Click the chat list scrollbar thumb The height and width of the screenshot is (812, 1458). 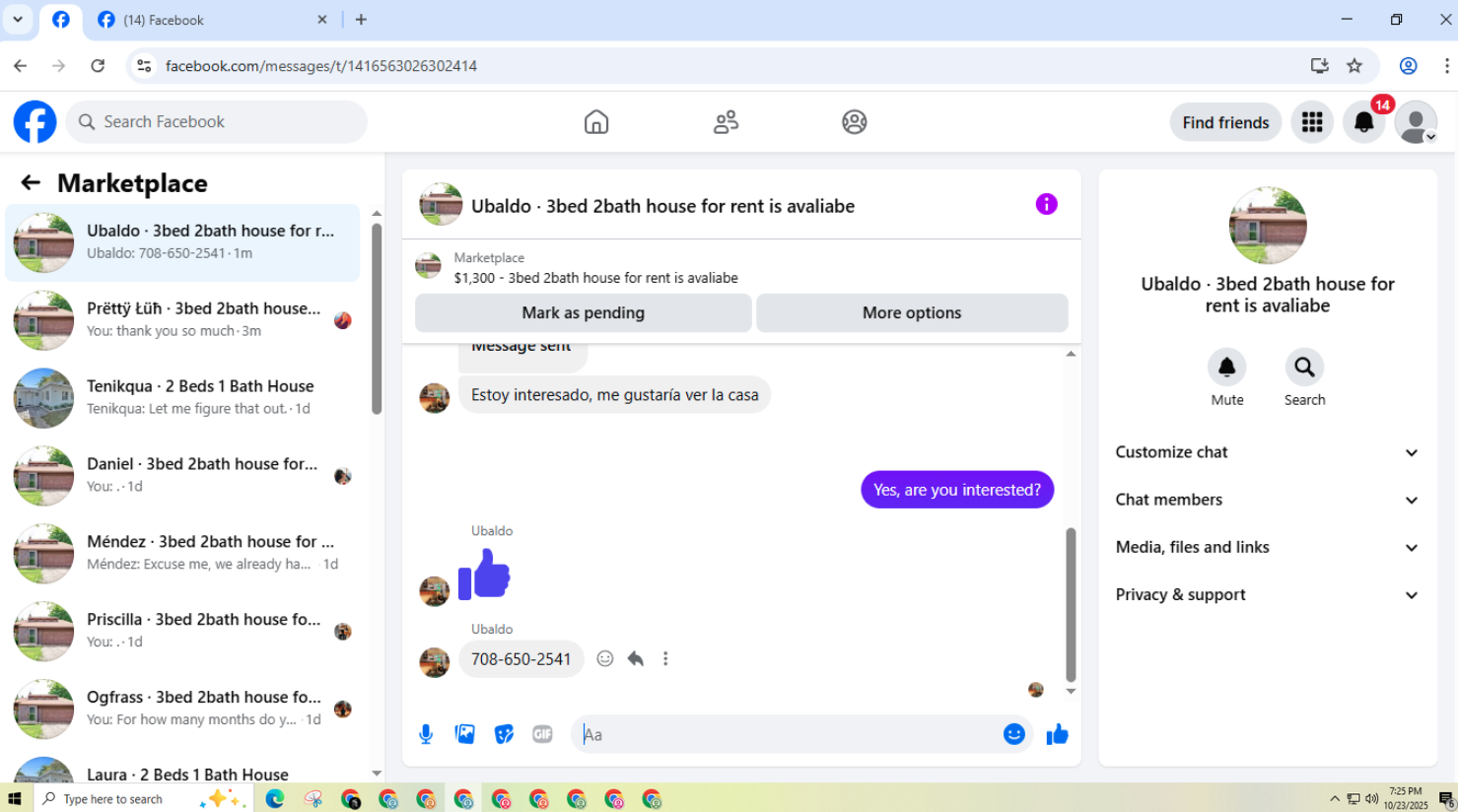(x=377, y=319)
